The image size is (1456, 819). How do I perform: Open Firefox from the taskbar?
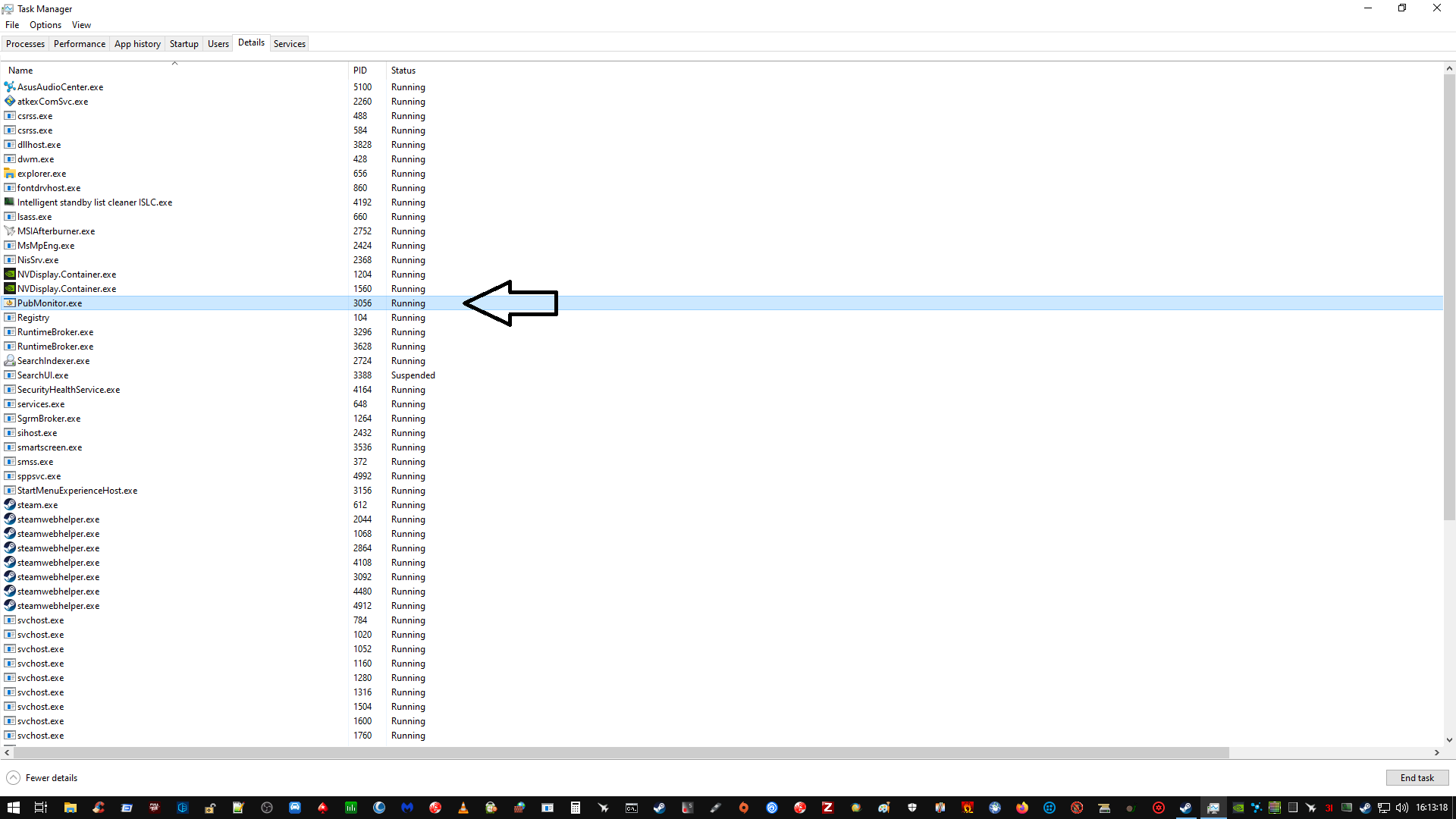pyautogui.click(x=1022, y=808)
